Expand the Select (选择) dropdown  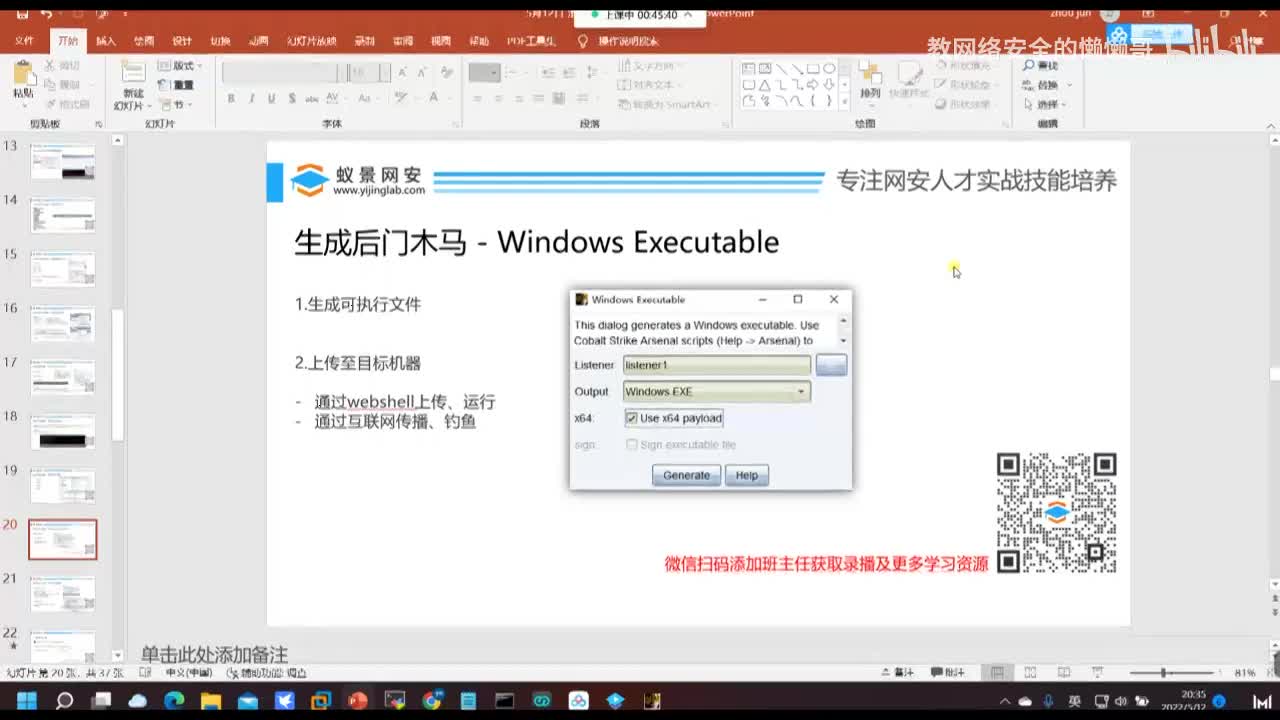pos(1045,104)
